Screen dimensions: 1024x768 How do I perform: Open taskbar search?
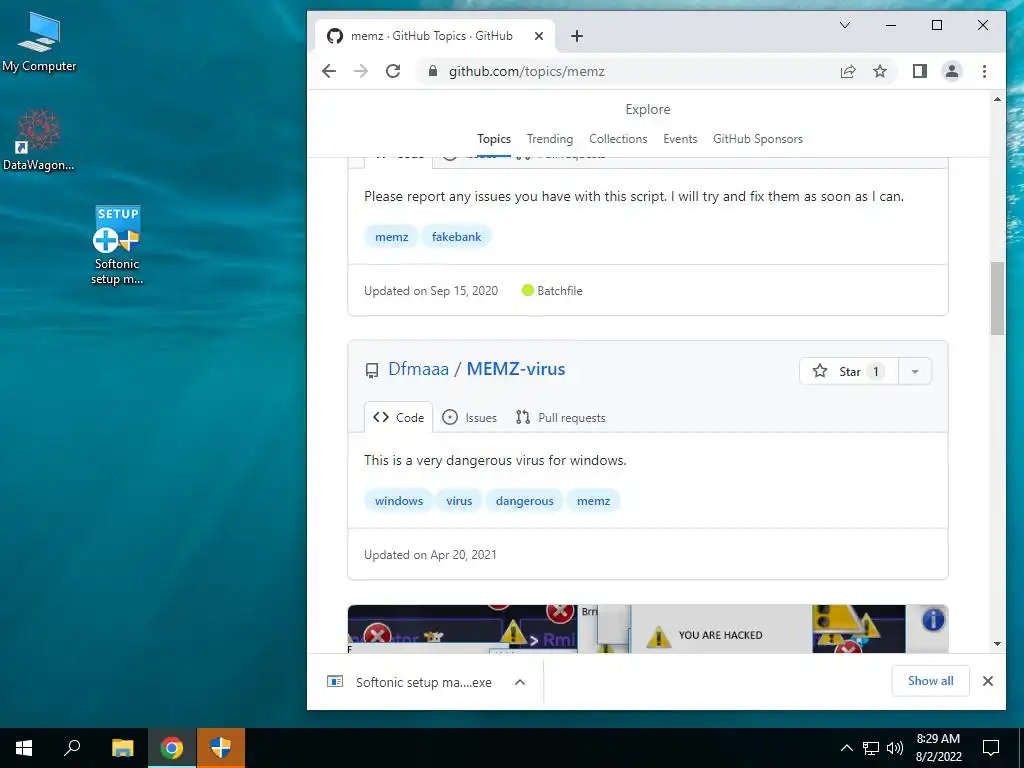72,748
